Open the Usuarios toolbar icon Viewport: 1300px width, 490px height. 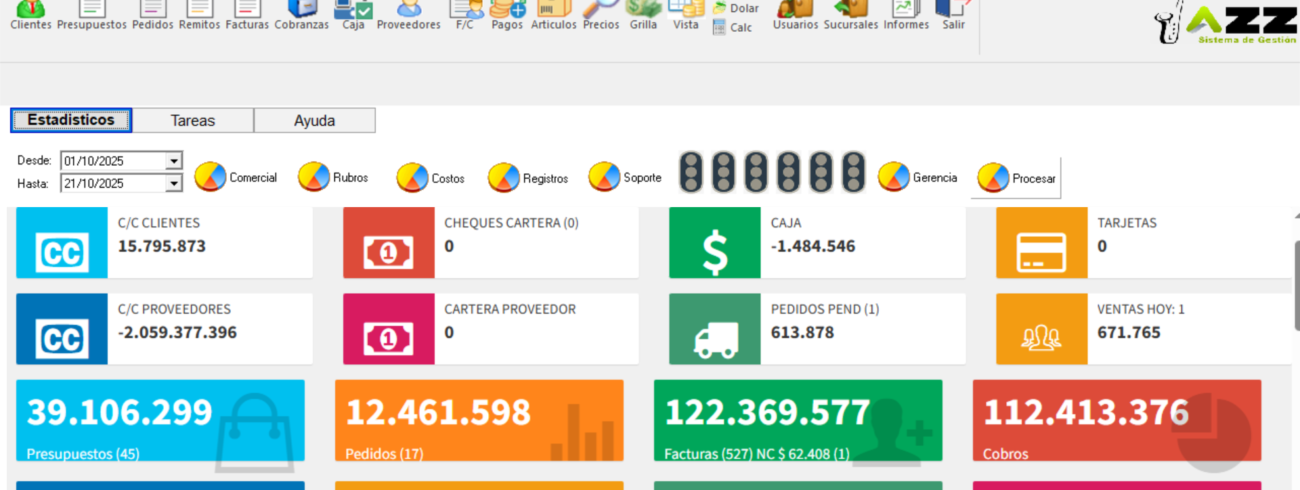(x=795, y=14)
